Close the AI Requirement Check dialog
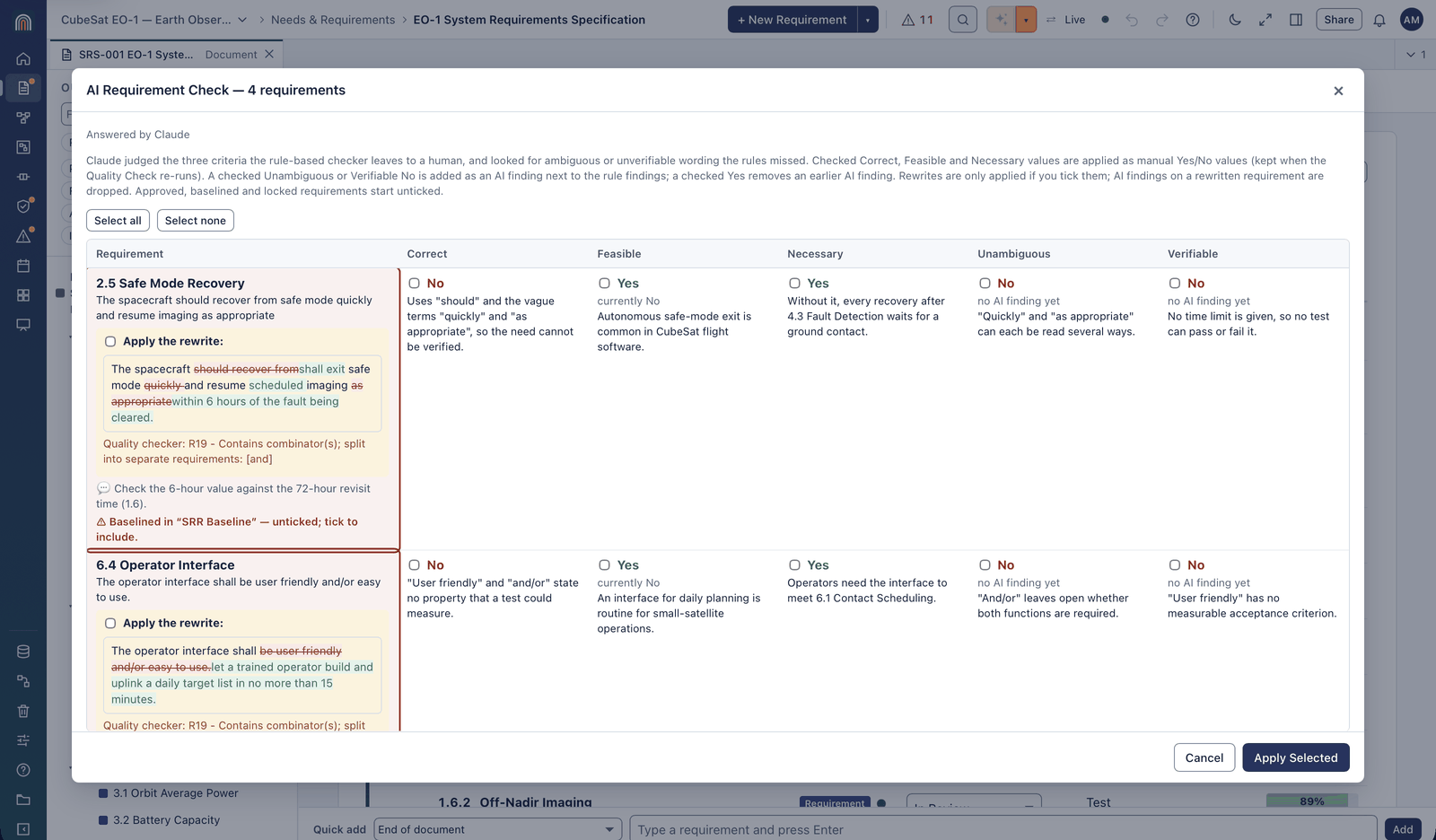 point(1338,91)
